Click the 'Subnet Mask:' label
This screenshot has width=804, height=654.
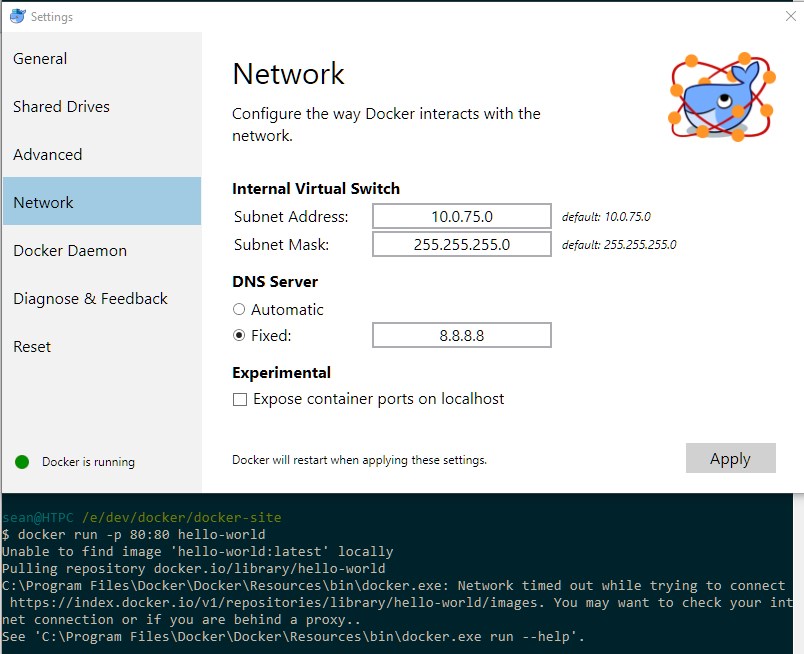(x=281, y=245)
